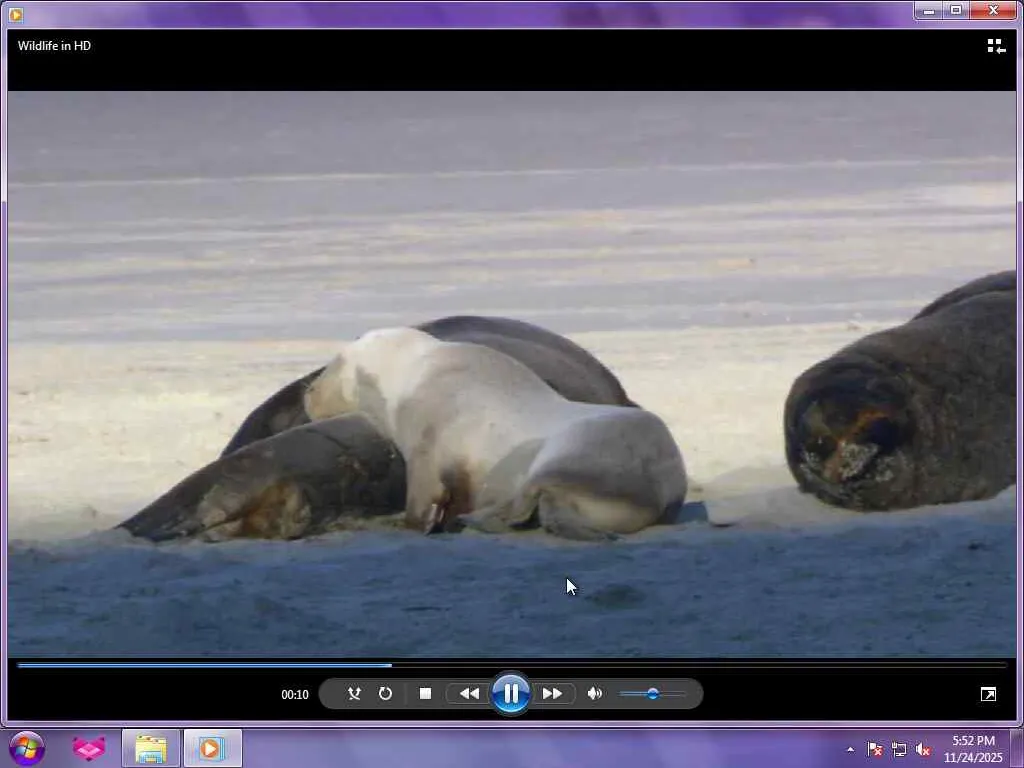1024x768 pixels.
Task: Show hidden system tray icons
Action: coord(850,749)
